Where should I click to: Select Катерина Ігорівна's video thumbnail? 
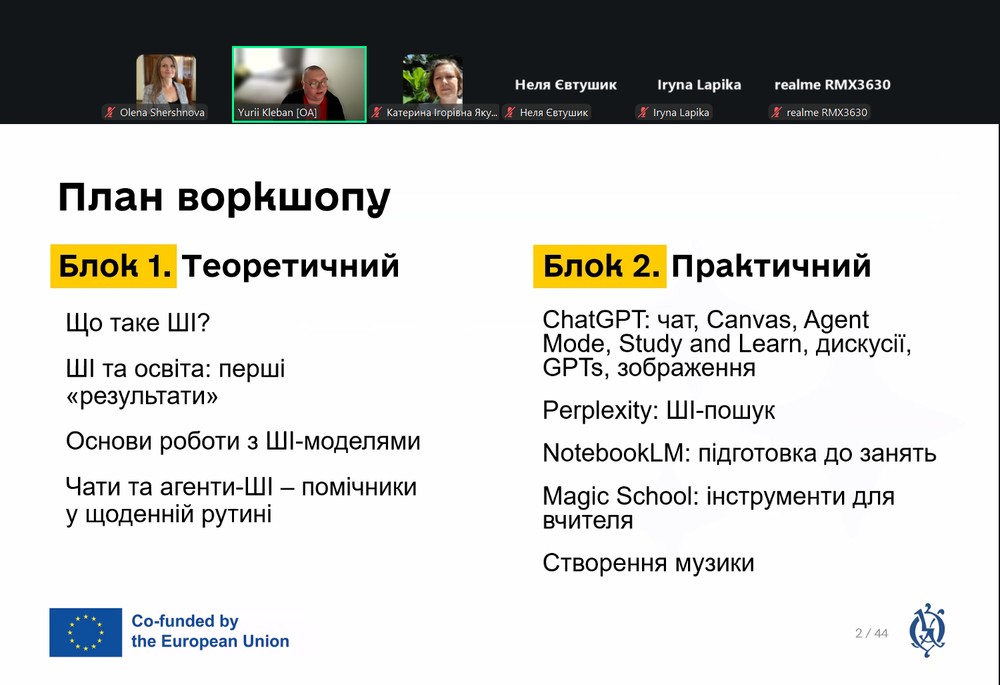click(x=432, y=79)
